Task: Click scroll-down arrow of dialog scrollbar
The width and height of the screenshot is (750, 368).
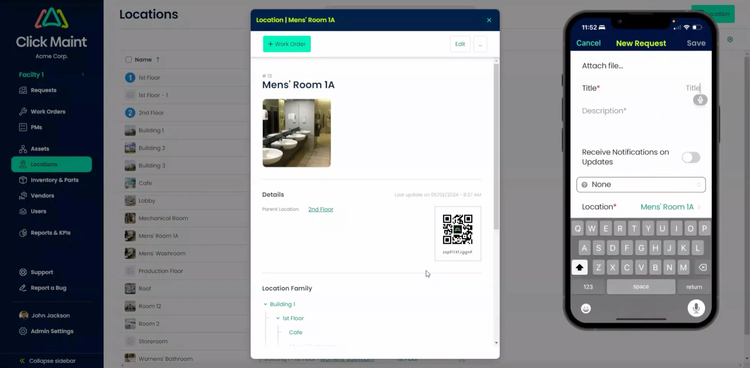Action: tap(496, 343)
